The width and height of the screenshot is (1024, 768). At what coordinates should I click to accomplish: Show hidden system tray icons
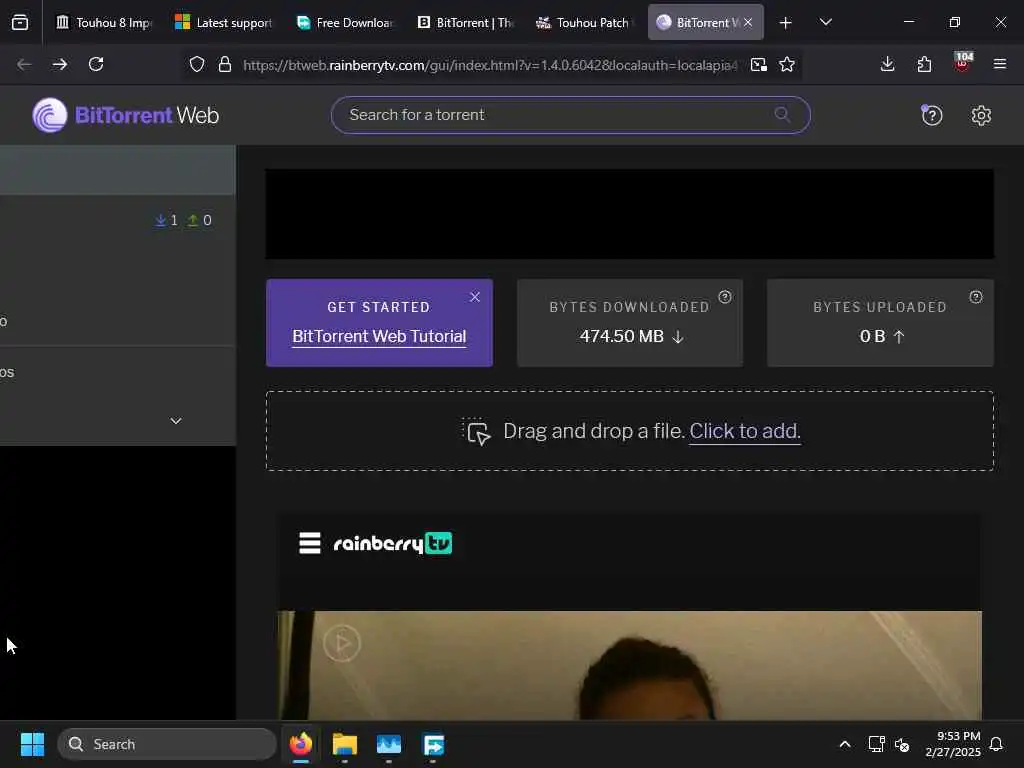tap(844, 744)
